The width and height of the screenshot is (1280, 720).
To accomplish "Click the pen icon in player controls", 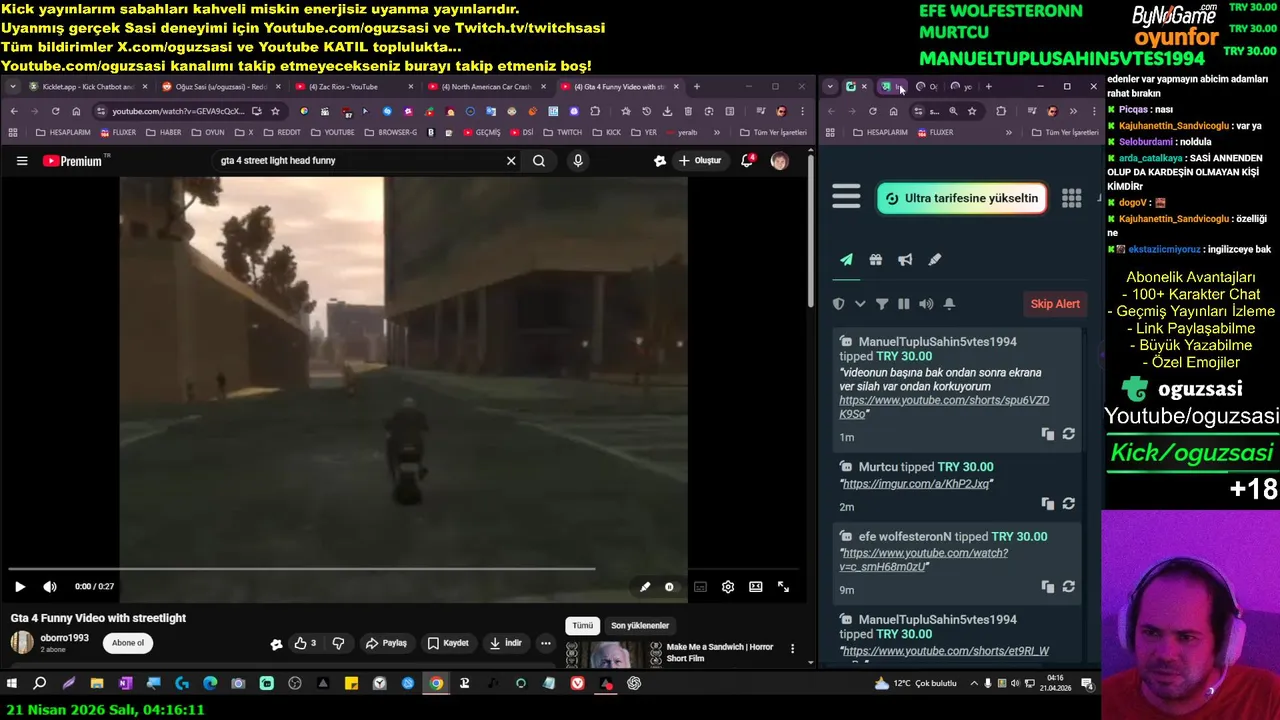I will [x=645, y=587].
